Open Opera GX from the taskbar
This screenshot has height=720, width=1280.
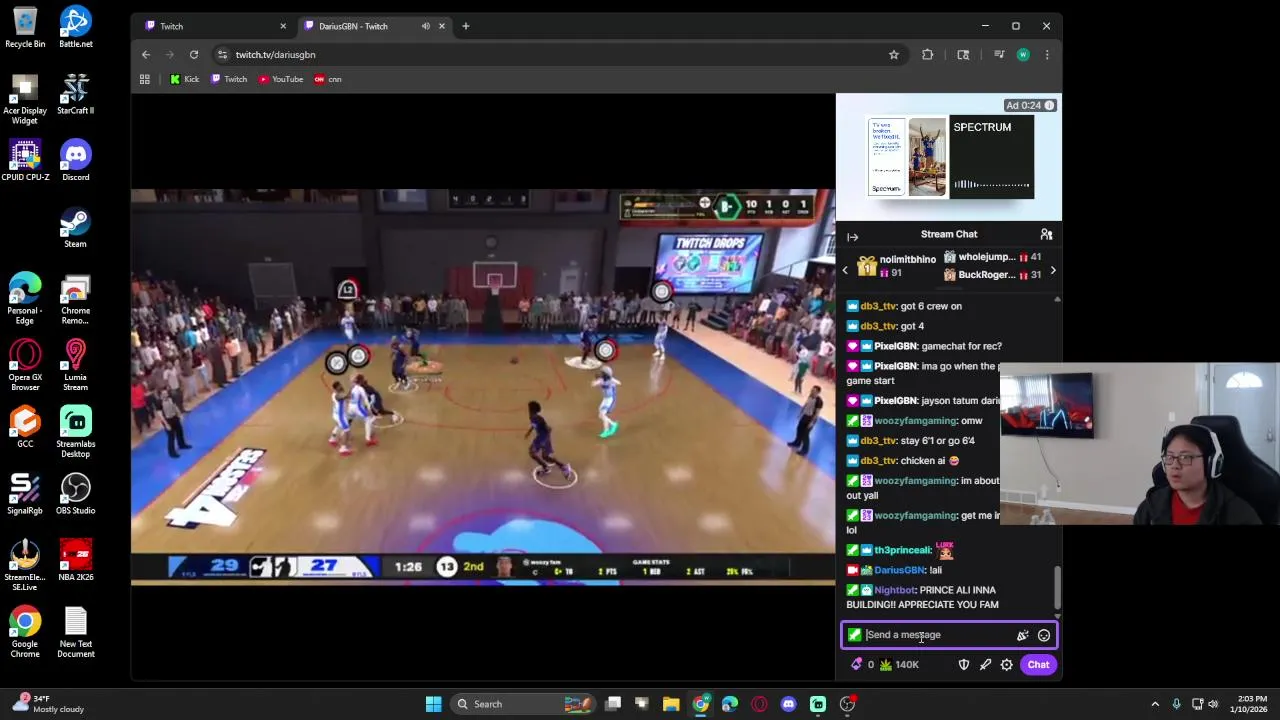[x=759, y=704]
